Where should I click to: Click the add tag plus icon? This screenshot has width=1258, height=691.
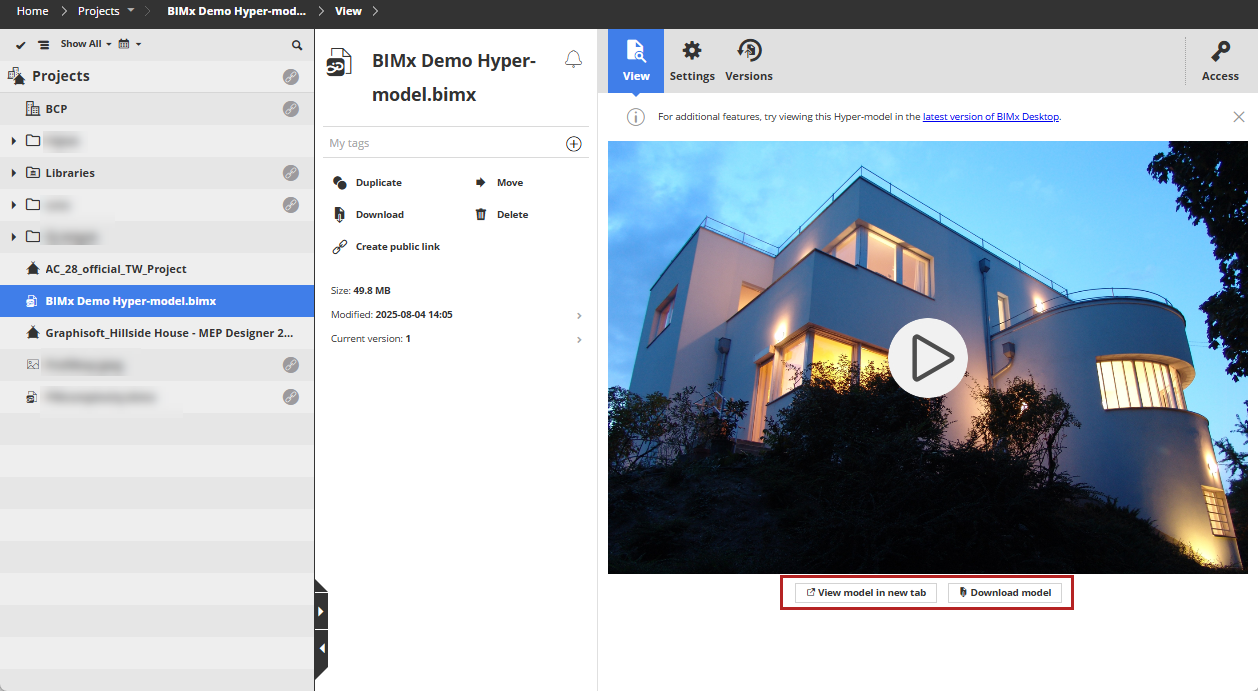click(x=574, y=144)
